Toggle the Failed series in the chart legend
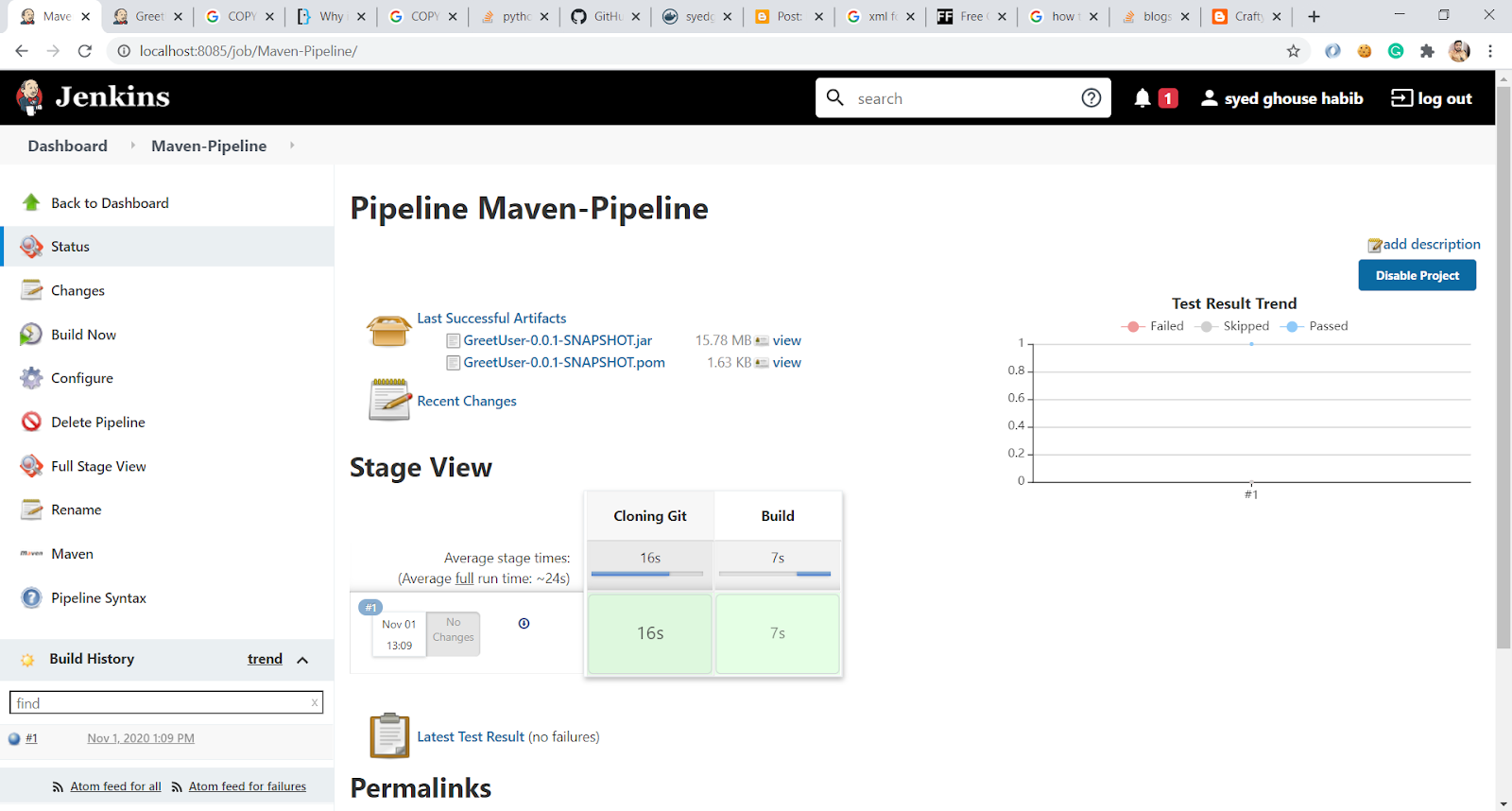The width and height of the screenshot is (1512, 811). tap(1152, 326)
